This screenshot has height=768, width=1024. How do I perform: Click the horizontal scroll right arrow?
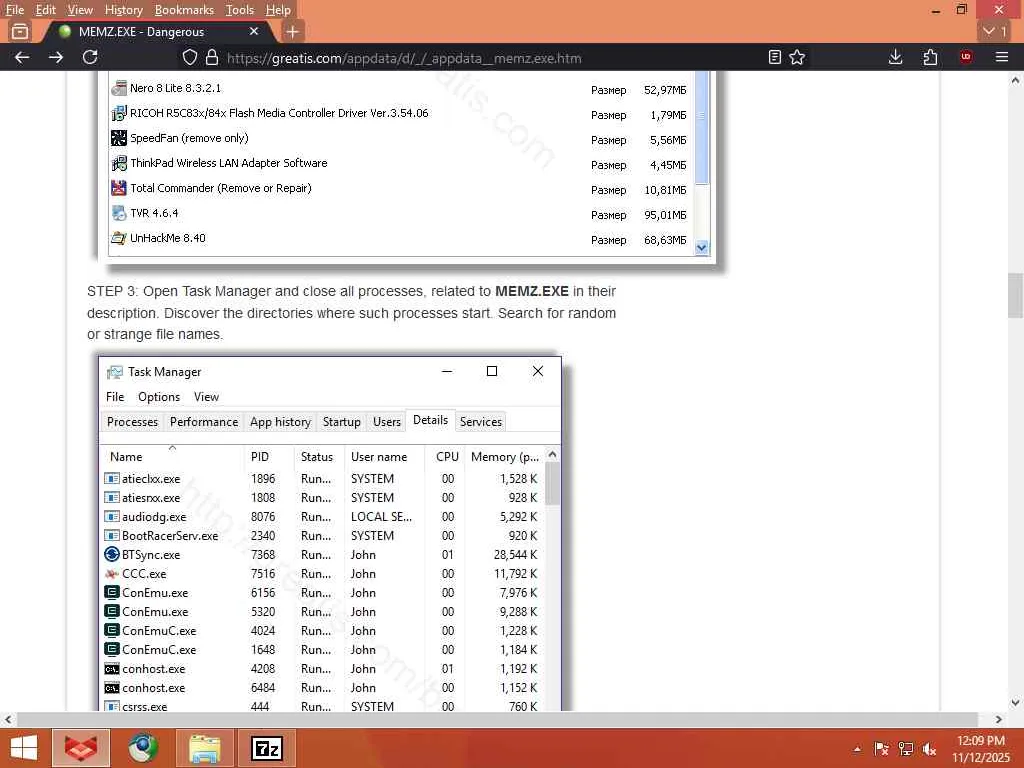click(999, 719)
